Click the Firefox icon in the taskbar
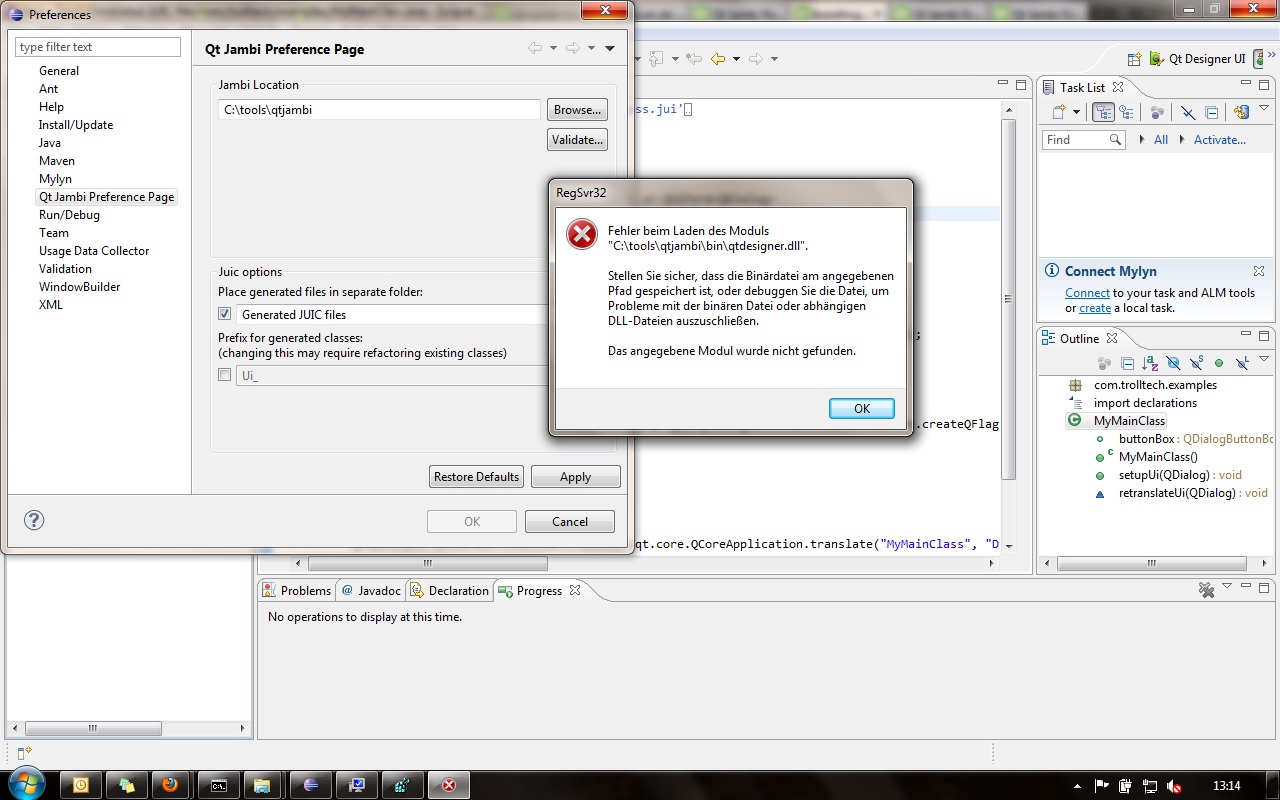The image size is (1280, 800). (x=171, y=785)
